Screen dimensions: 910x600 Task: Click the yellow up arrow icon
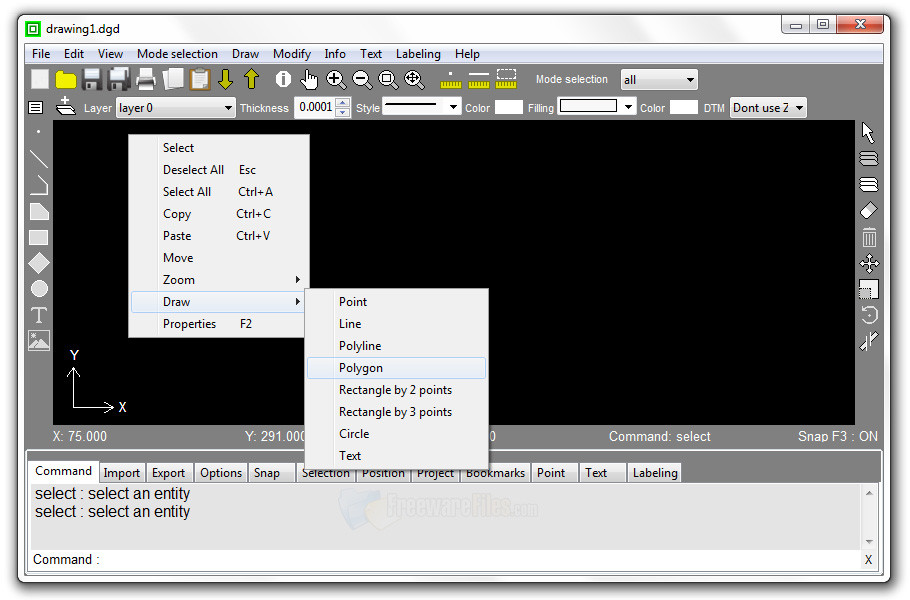click(251, 79)
